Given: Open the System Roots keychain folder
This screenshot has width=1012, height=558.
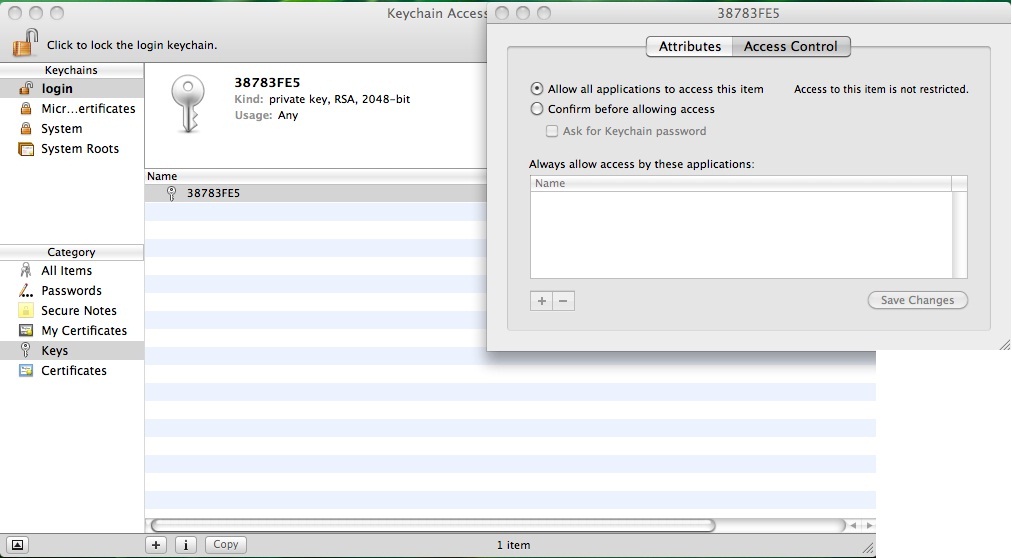Looking at the screenshot, I should [79, 149].
